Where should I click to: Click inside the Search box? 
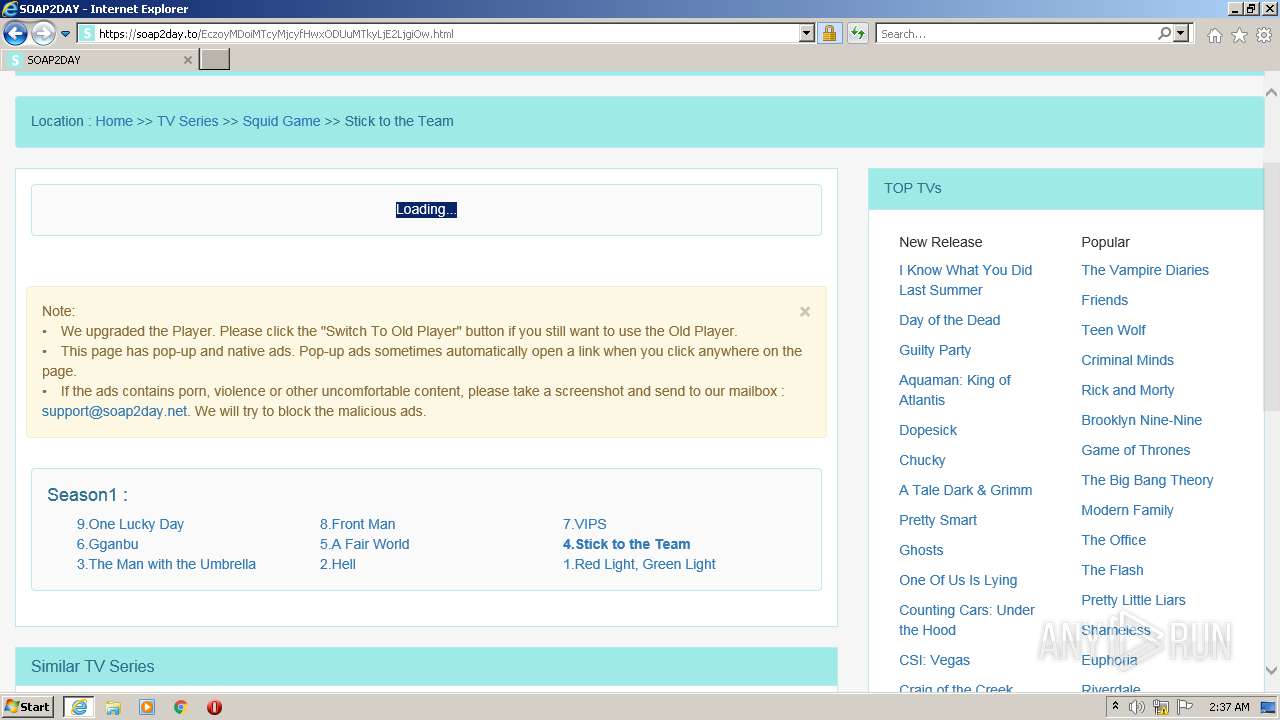[x=1015, y=34]
